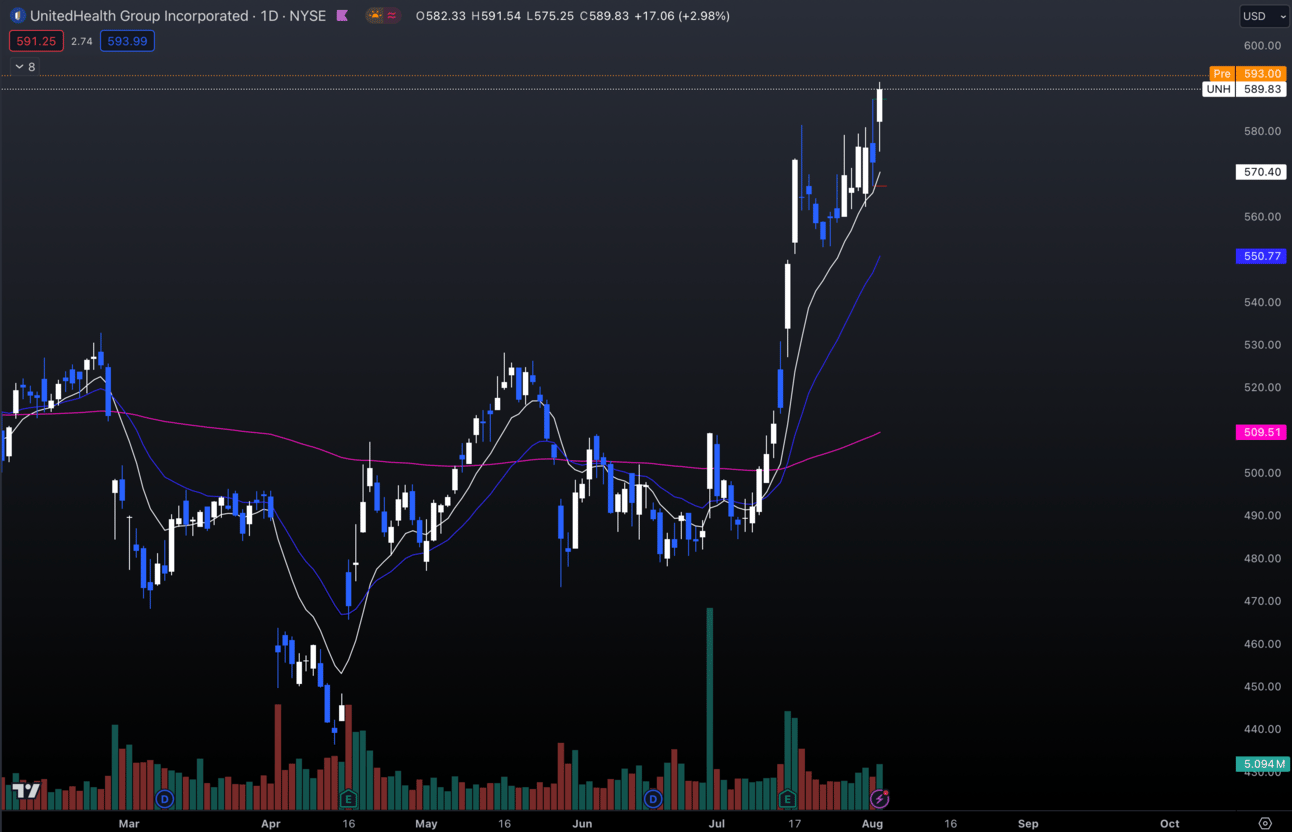This screenshot has height=832, width=1292.
Task: Click the close value C589.83
Action: pyautogui.click(x=604, y=16)
